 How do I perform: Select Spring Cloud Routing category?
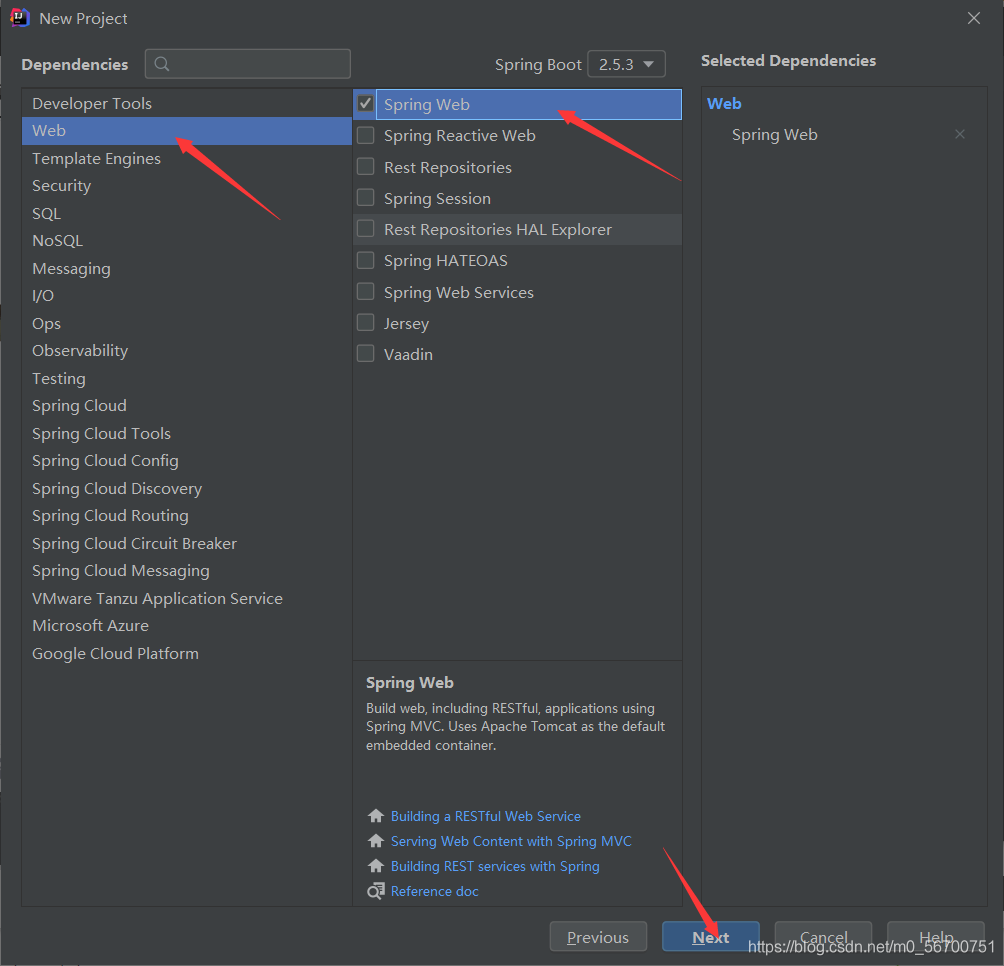186,516
